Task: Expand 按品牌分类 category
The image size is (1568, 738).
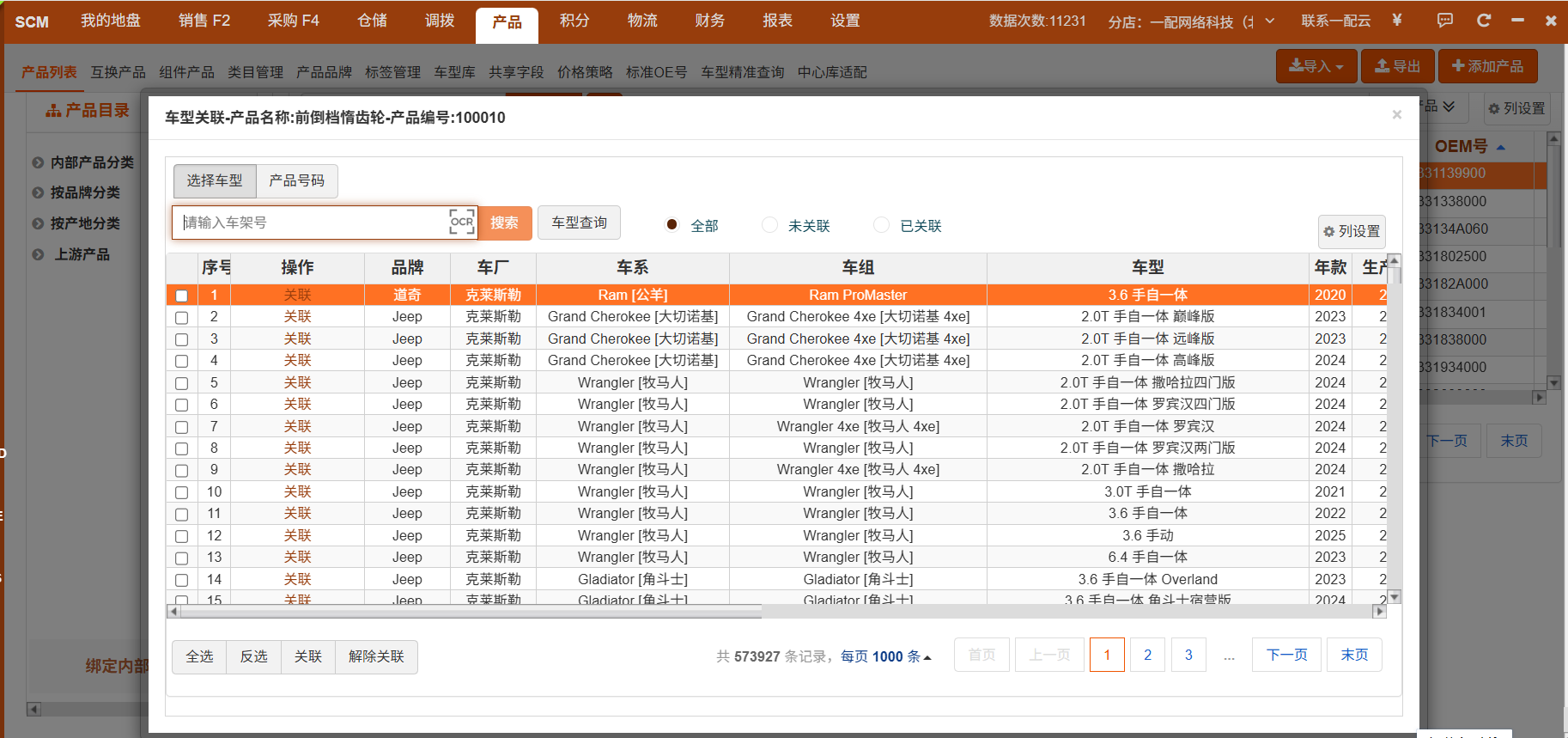Action: (x=38, y=193)
